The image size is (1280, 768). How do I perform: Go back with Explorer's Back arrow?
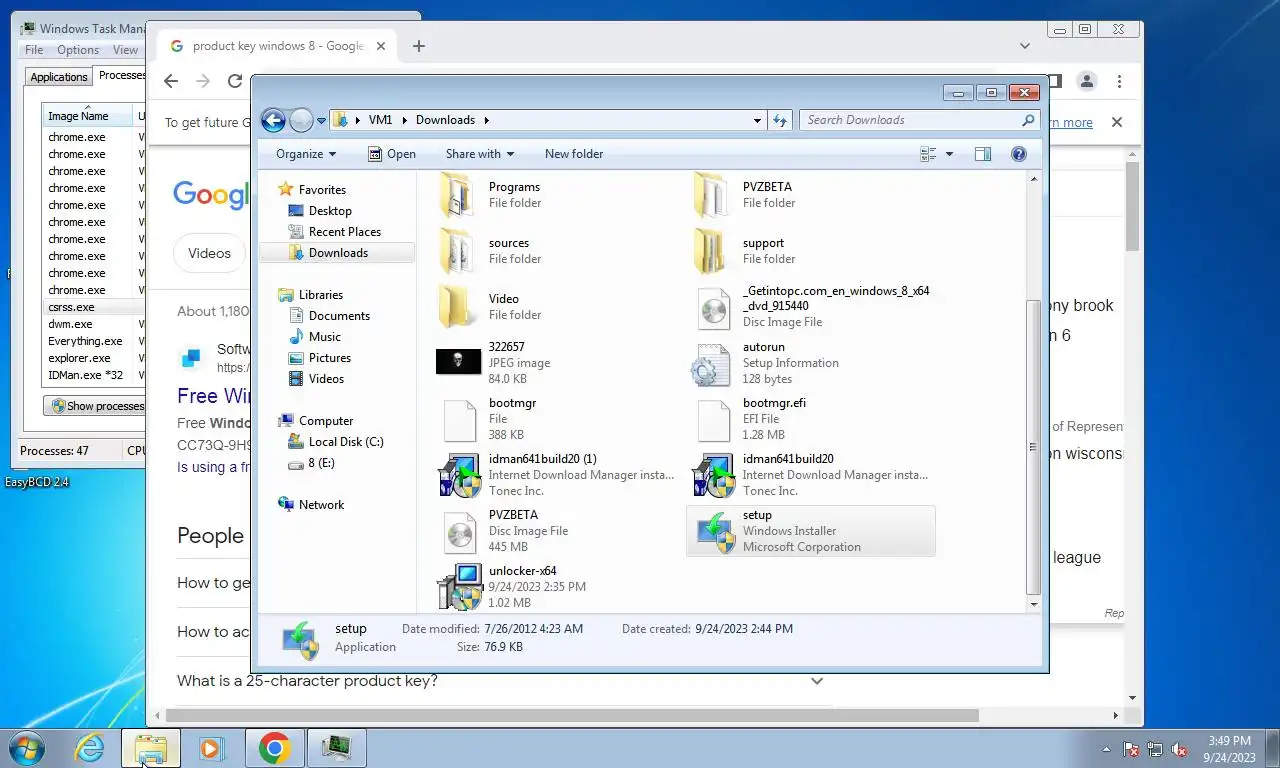tap(273, 120)
